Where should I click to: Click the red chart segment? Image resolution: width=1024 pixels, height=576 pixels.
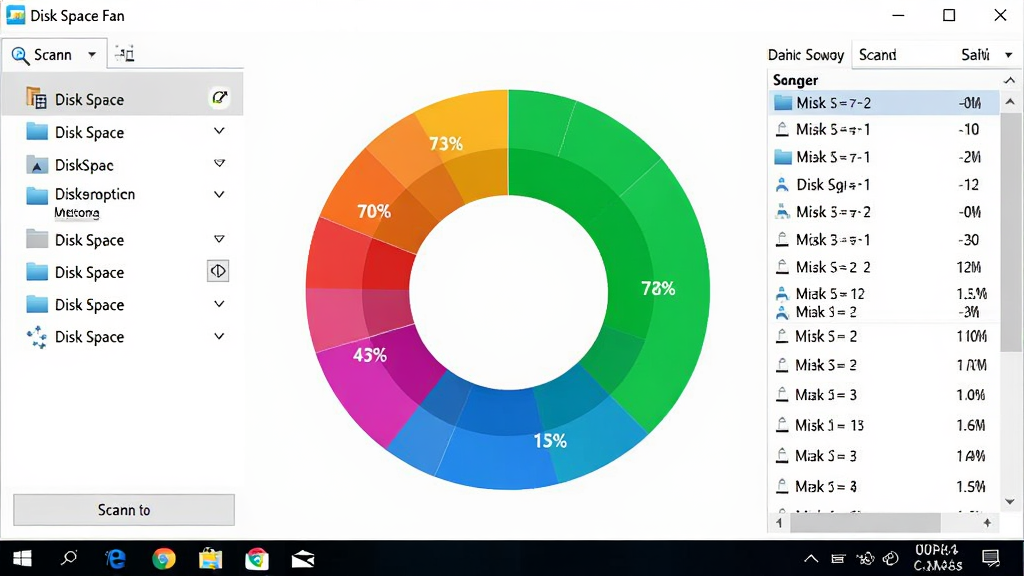[x=346, y=255]
